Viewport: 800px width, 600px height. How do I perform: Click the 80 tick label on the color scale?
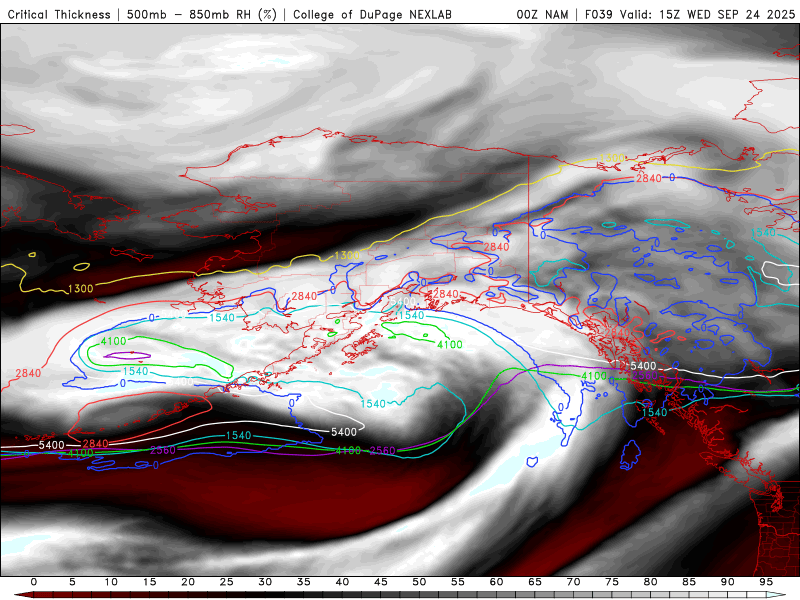click(651, 582)
